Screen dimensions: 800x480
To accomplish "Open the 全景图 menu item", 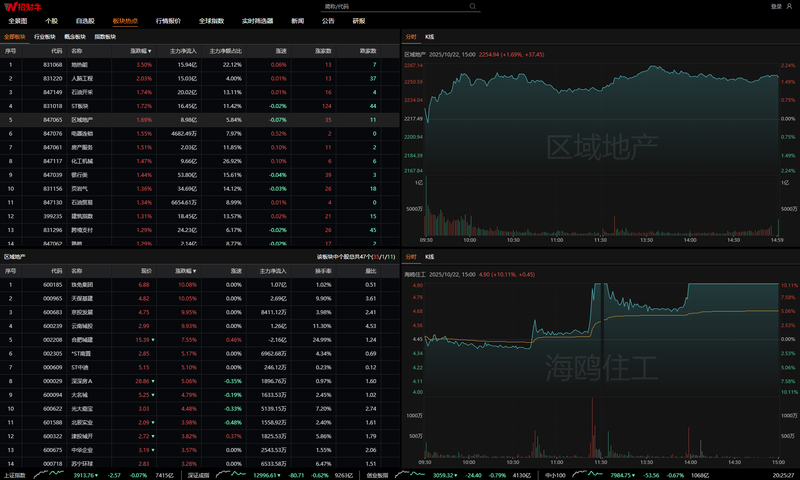I will [18, 21].
